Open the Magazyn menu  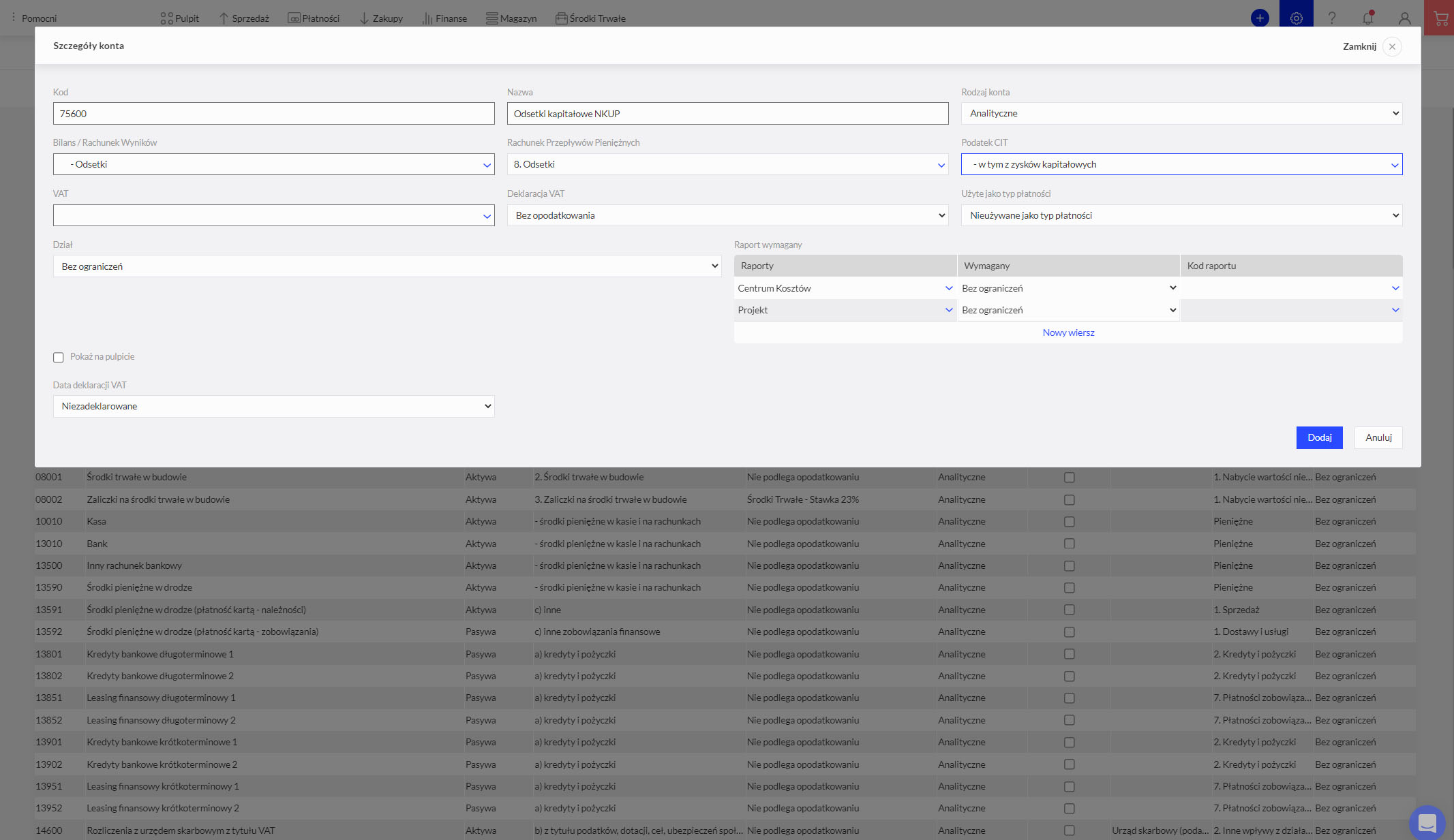point(511,18)
